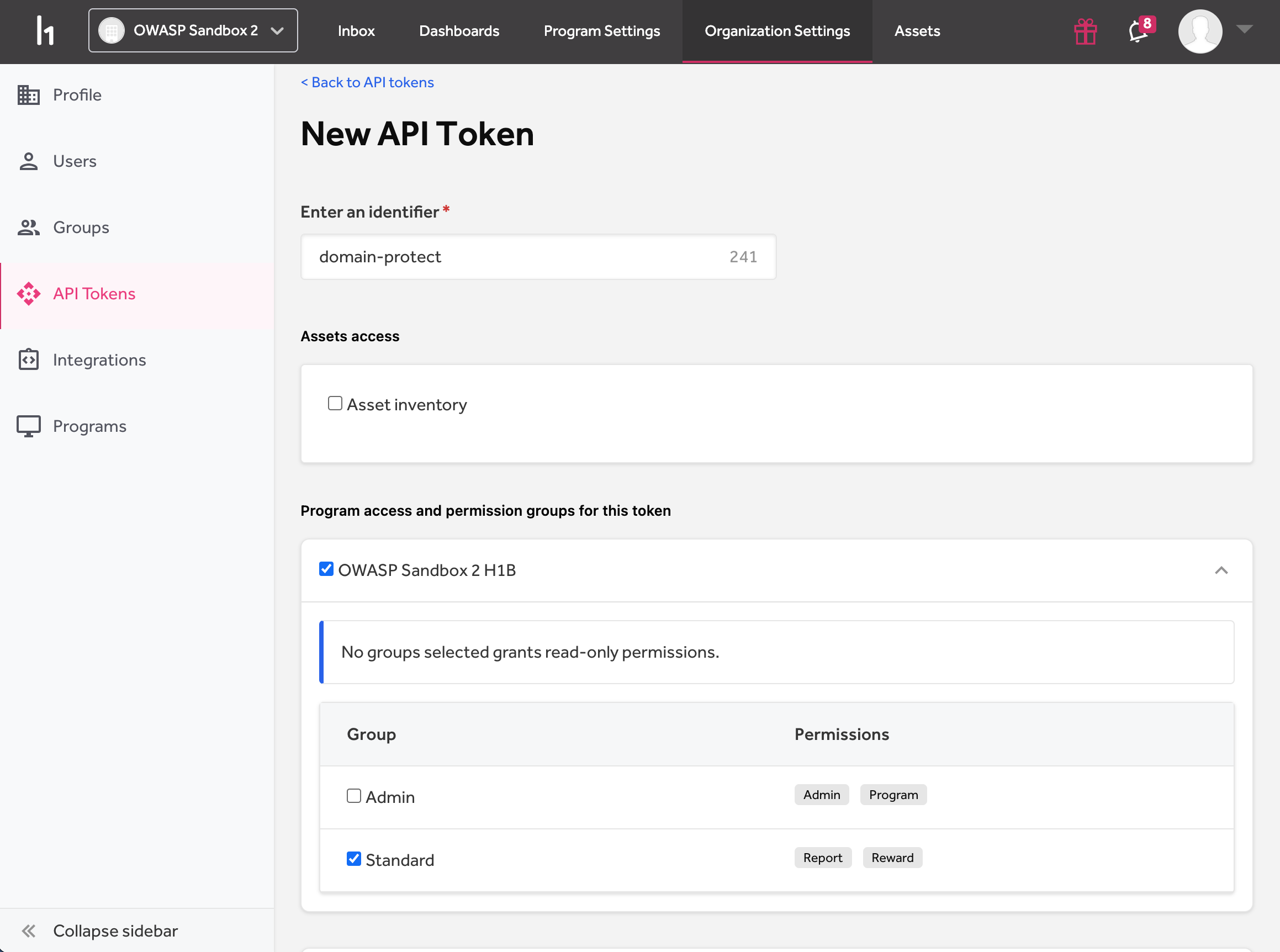This screenshot has width=1280, height=952.
Task: Open the Assets tab
Action: point(917,31)
